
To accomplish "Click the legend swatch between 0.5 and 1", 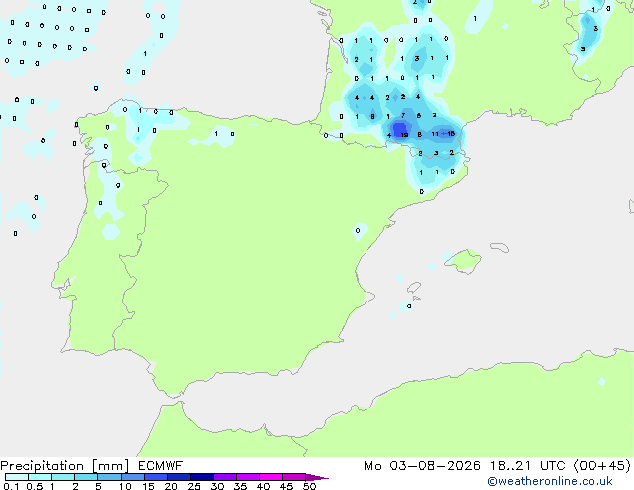I will (x=40, y=477).
